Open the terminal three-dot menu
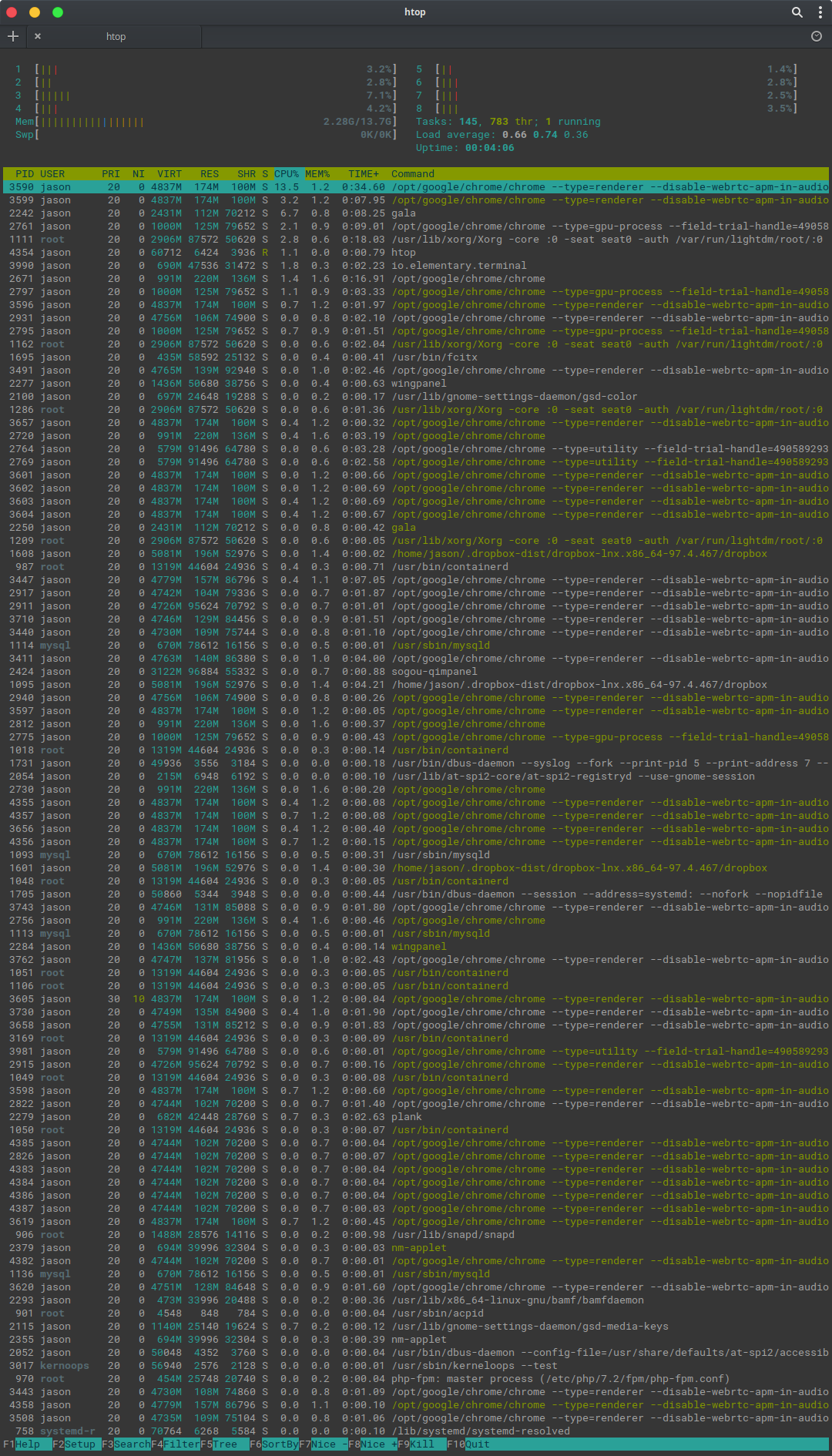The image size is (832, 1456). point(820,12)
